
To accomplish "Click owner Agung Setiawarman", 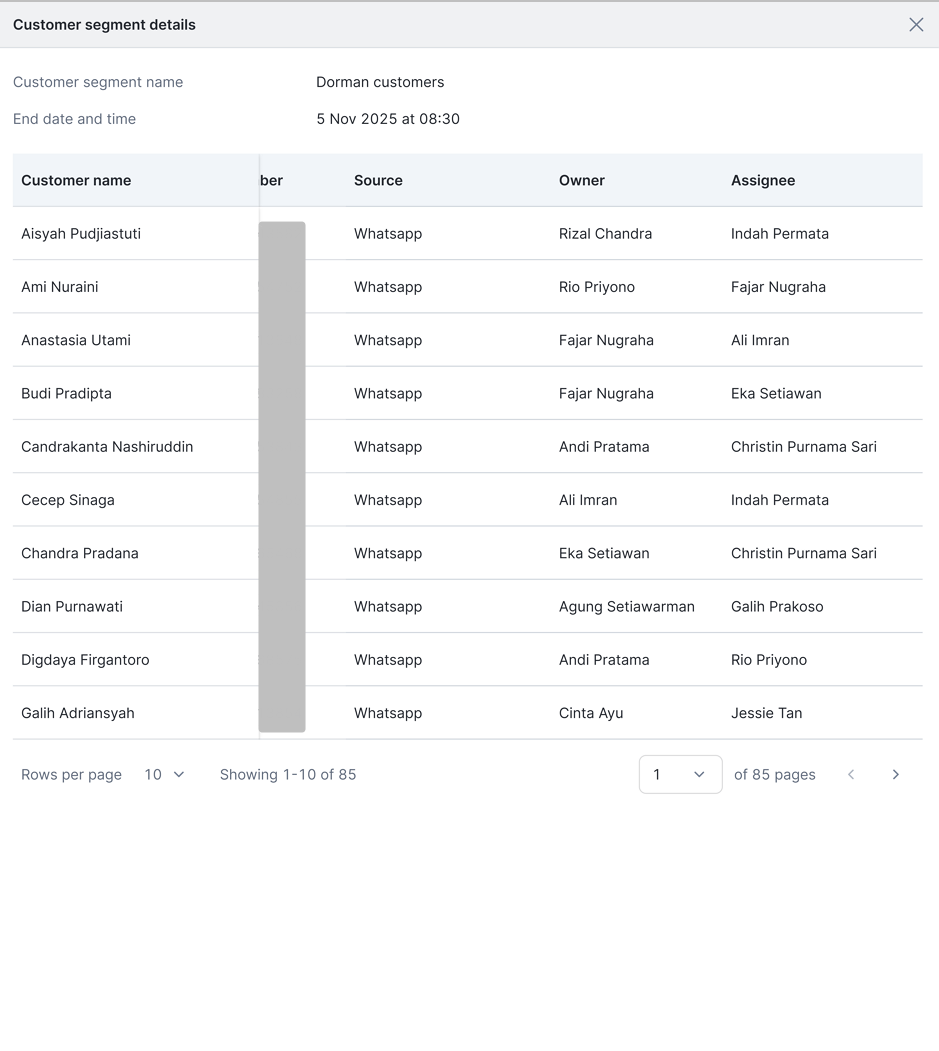I will 627,607.
